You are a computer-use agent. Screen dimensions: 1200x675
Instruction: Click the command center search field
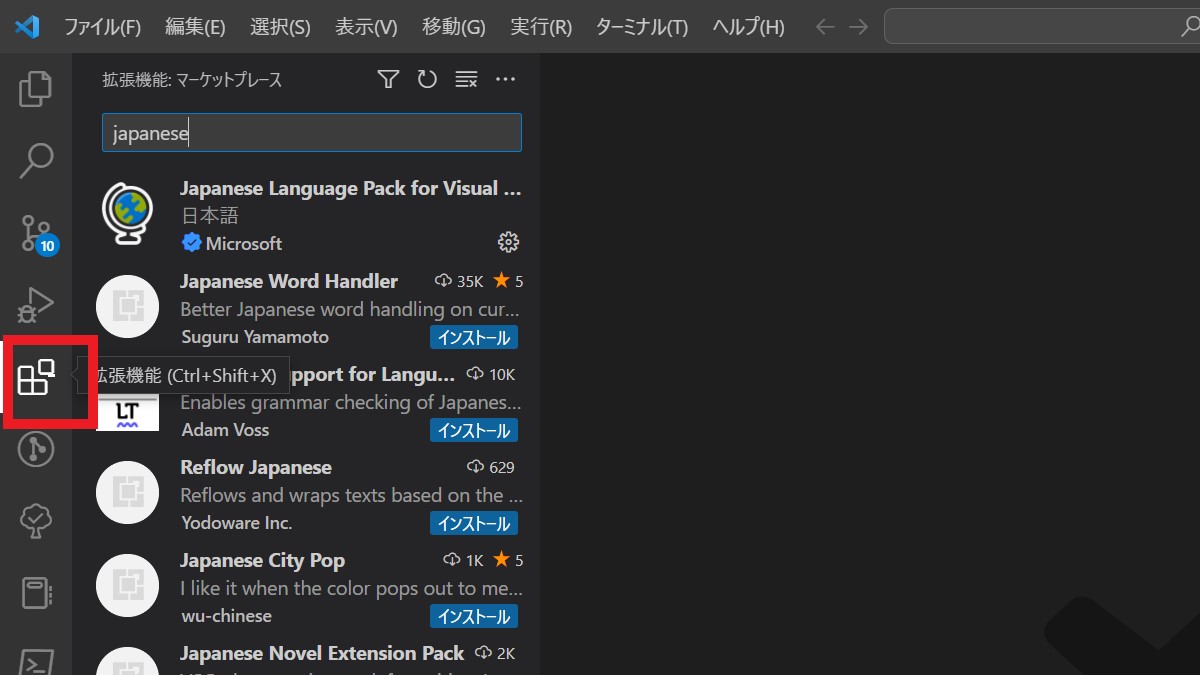(x=1042, y=27)
